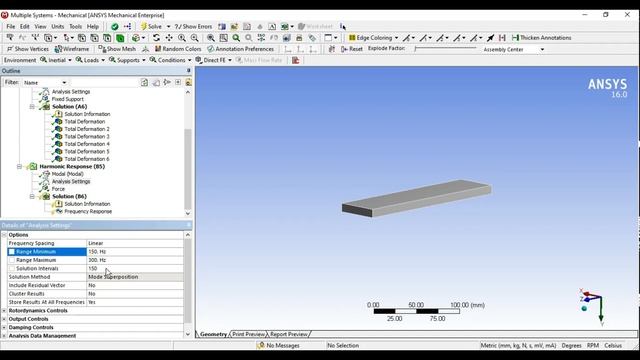
Task: Select the Fixed Support tree item
Action: pos(67,99)
